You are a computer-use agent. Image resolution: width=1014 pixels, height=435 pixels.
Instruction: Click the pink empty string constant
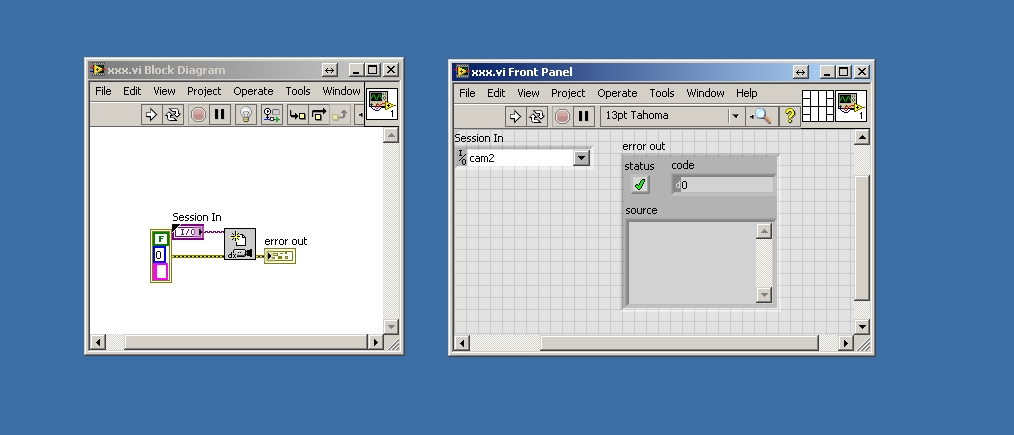point(160,271)
